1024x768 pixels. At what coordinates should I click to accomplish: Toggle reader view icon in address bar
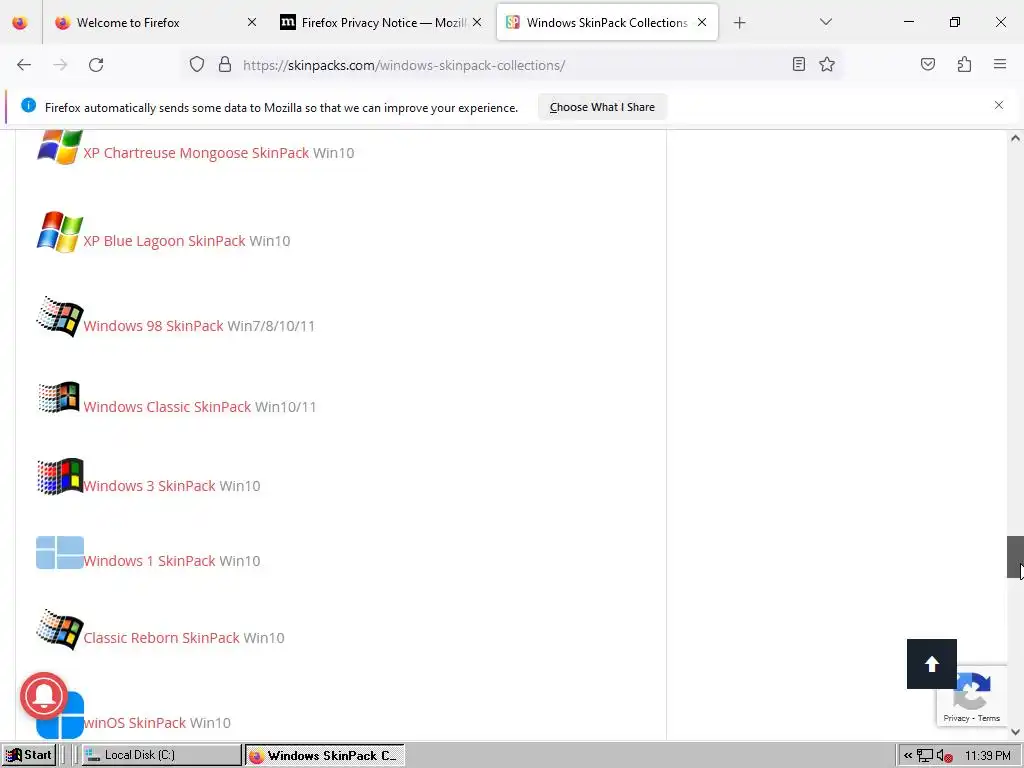(798, 64)
